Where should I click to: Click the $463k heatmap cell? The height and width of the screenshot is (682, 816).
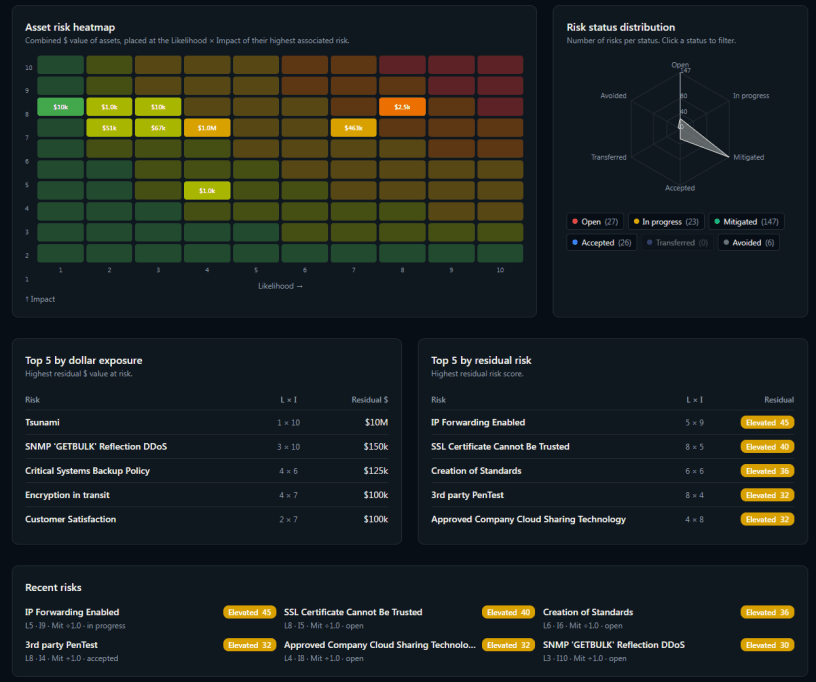[353, 128]
